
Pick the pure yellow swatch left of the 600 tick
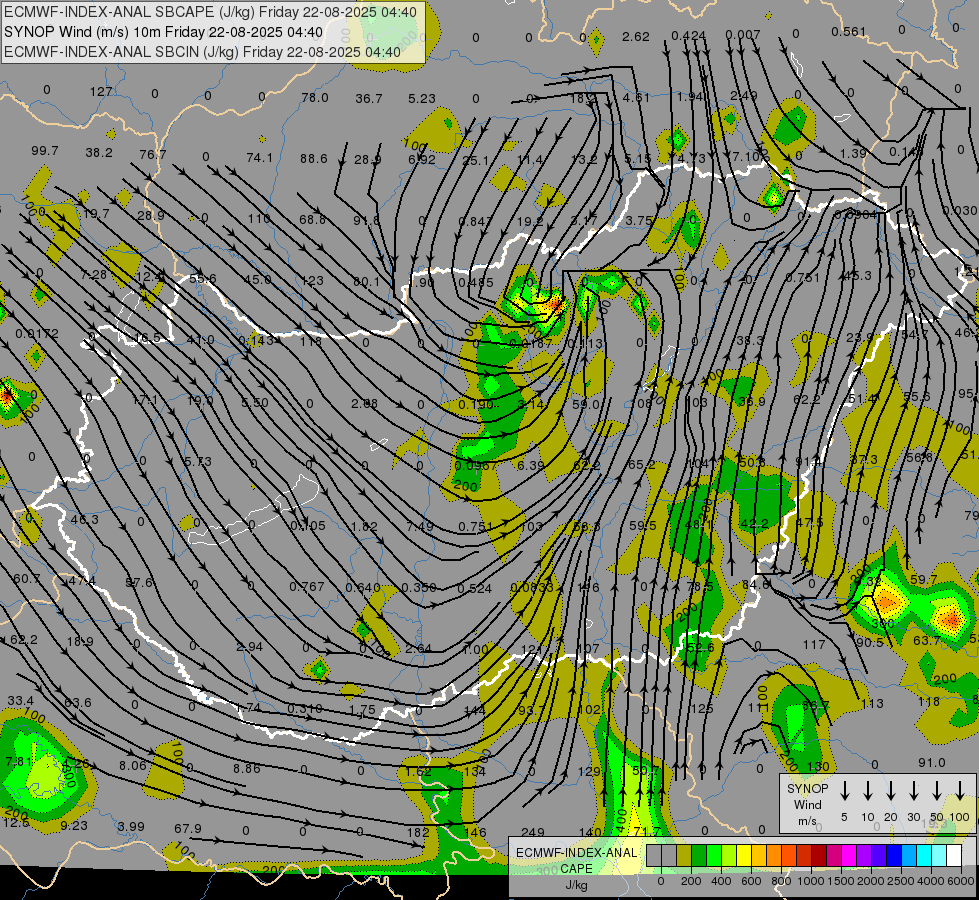point(744,855)
